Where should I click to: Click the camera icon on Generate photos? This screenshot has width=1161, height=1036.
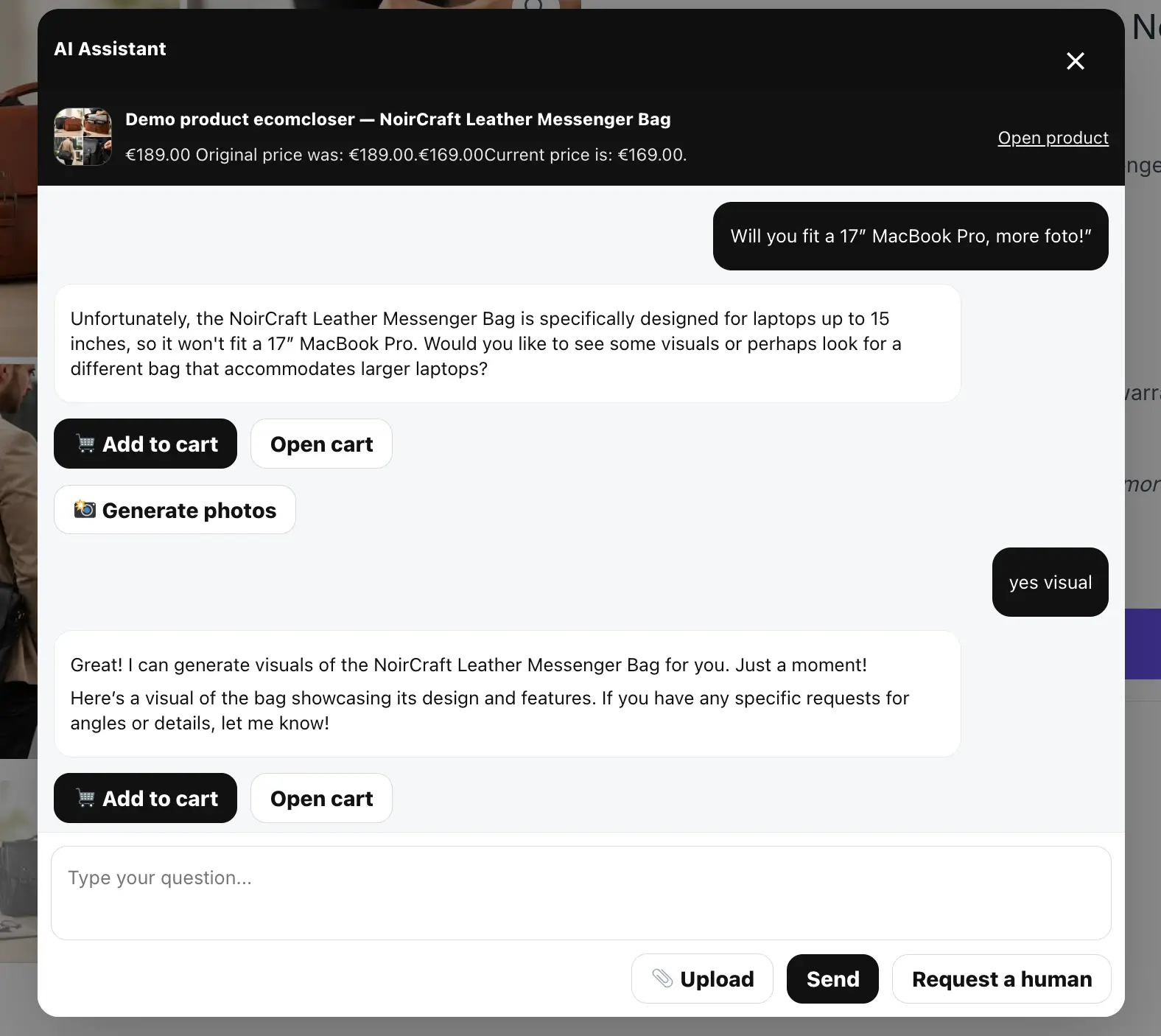click(85, 510)
